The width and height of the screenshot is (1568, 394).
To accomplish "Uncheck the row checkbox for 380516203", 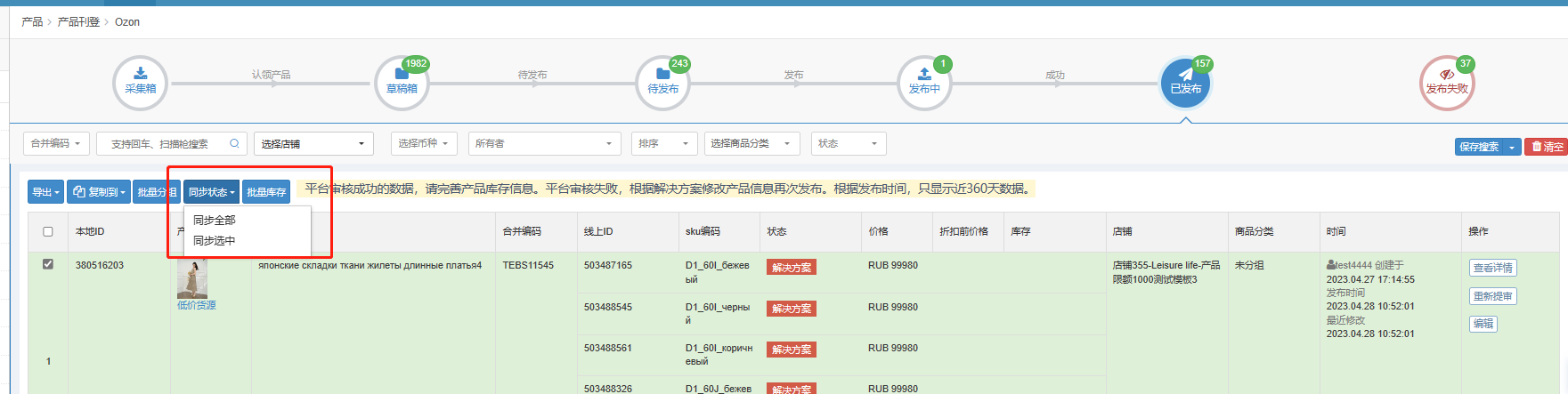I will 48,264.
